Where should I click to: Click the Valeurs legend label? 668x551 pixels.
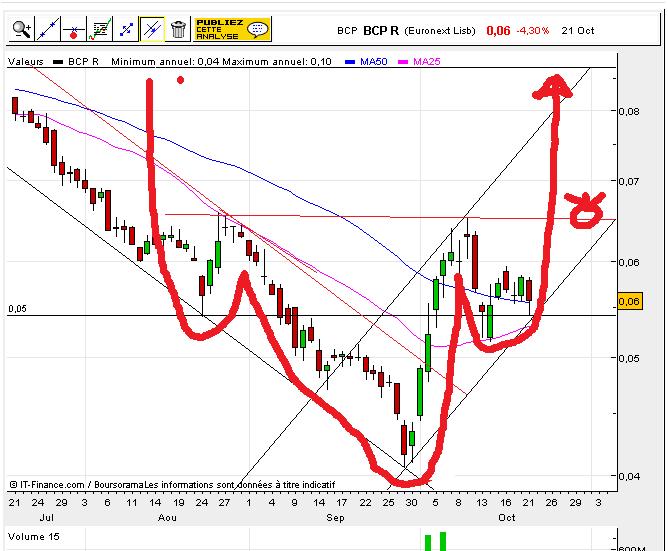coord(26,62)
